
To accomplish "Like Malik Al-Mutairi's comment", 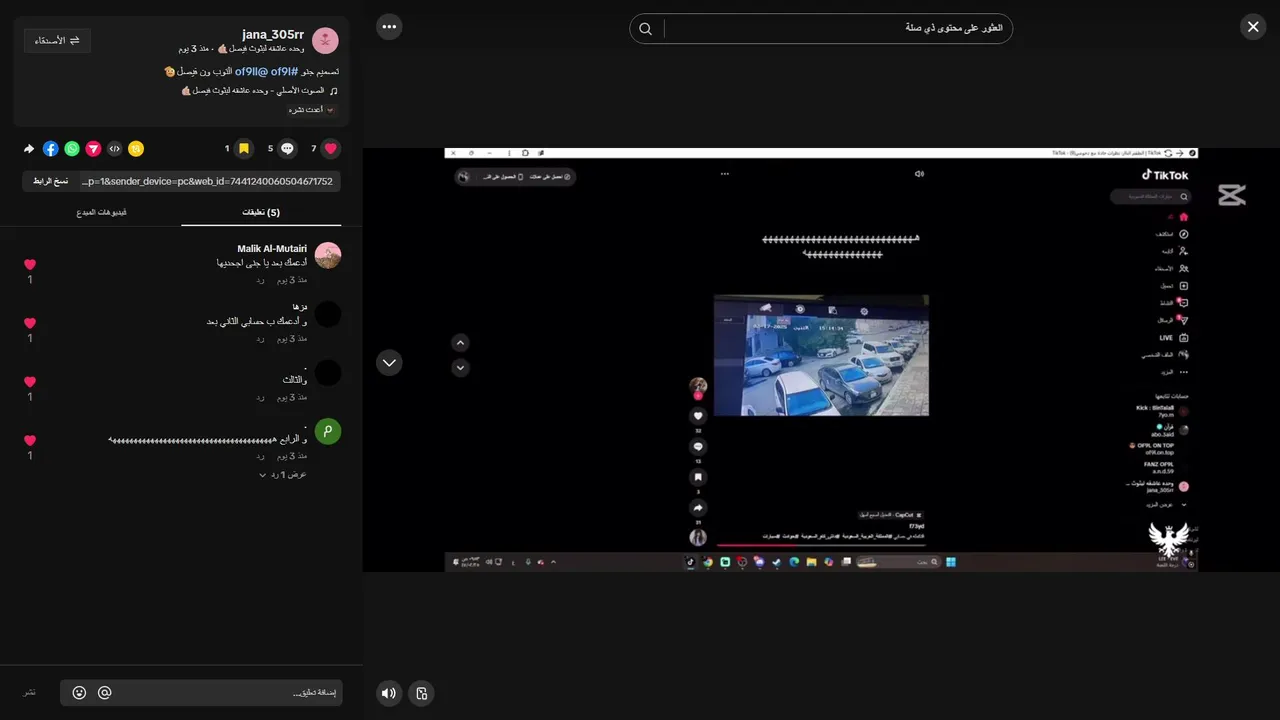I will coord(30,265).
